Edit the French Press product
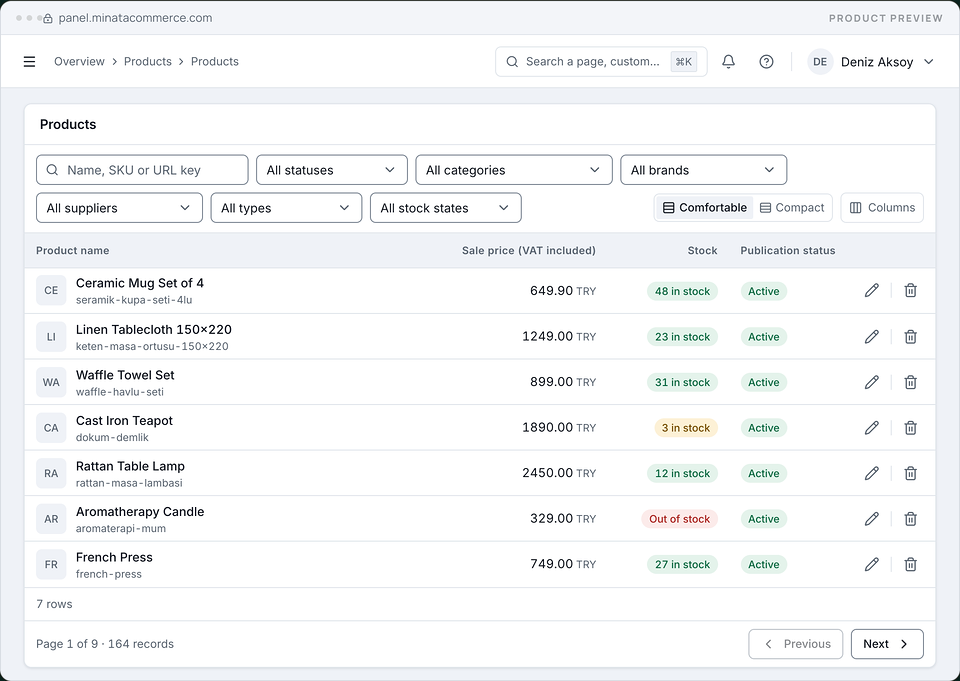Viewport: 960px width, 681px height. [x=872, y=564]
